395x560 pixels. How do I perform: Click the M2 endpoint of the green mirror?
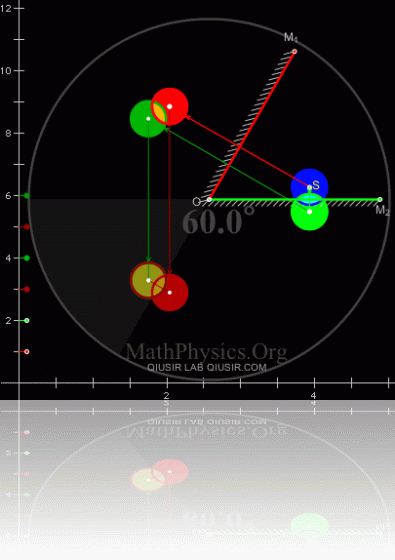(x=380, y=200)
